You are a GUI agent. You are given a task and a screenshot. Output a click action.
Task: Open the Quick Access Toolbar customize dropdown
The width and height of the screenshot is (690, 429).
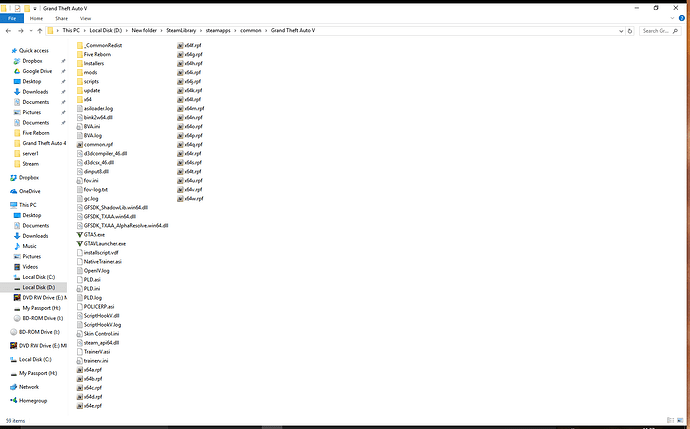(35, 8)
